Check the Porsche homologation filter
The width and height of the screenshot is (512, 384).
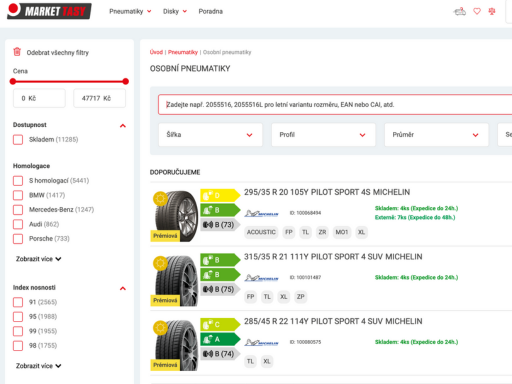[18, 239]
